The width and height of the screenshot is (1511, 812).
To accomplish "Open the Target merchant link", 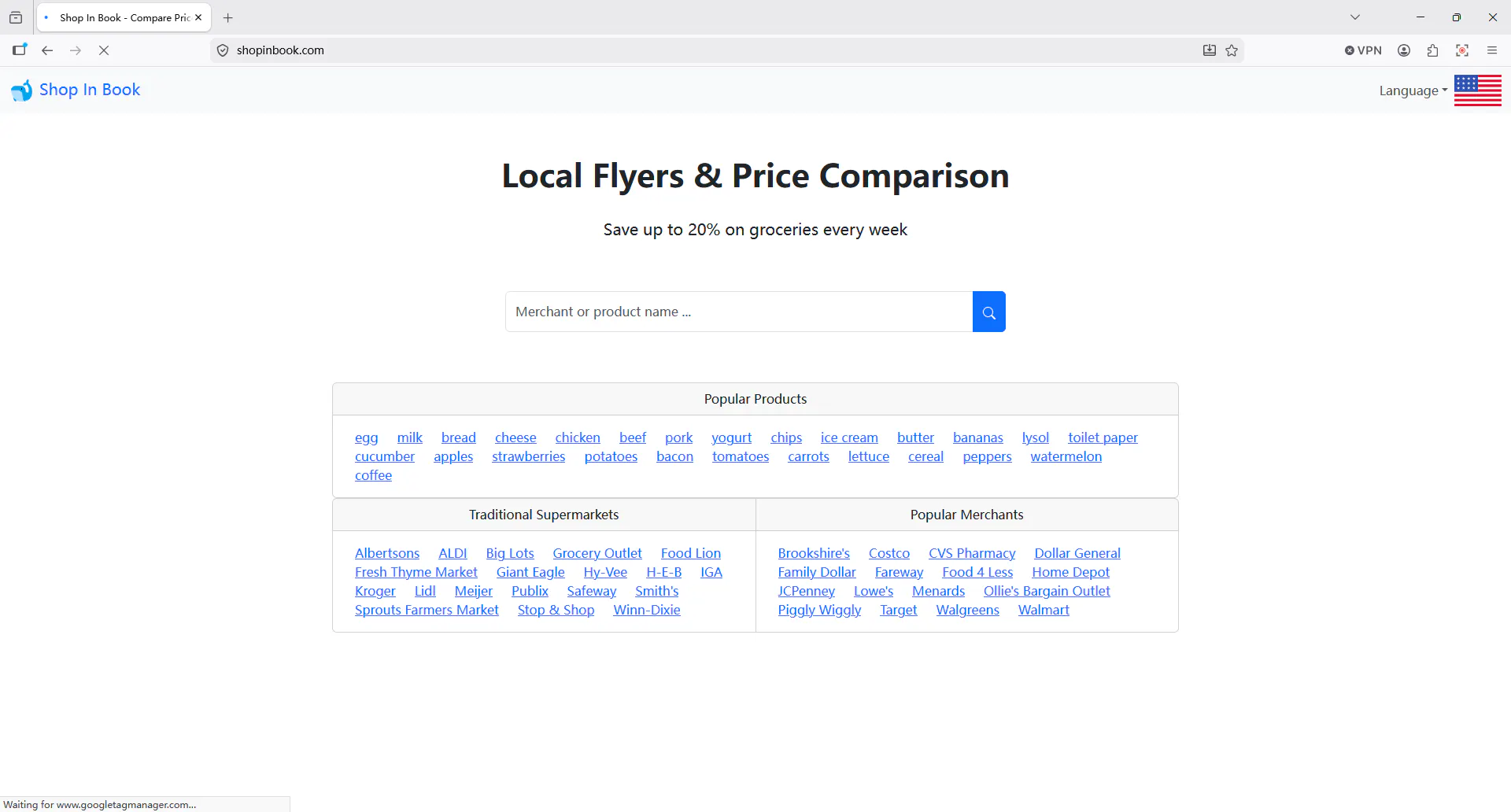I will (898, 610).
